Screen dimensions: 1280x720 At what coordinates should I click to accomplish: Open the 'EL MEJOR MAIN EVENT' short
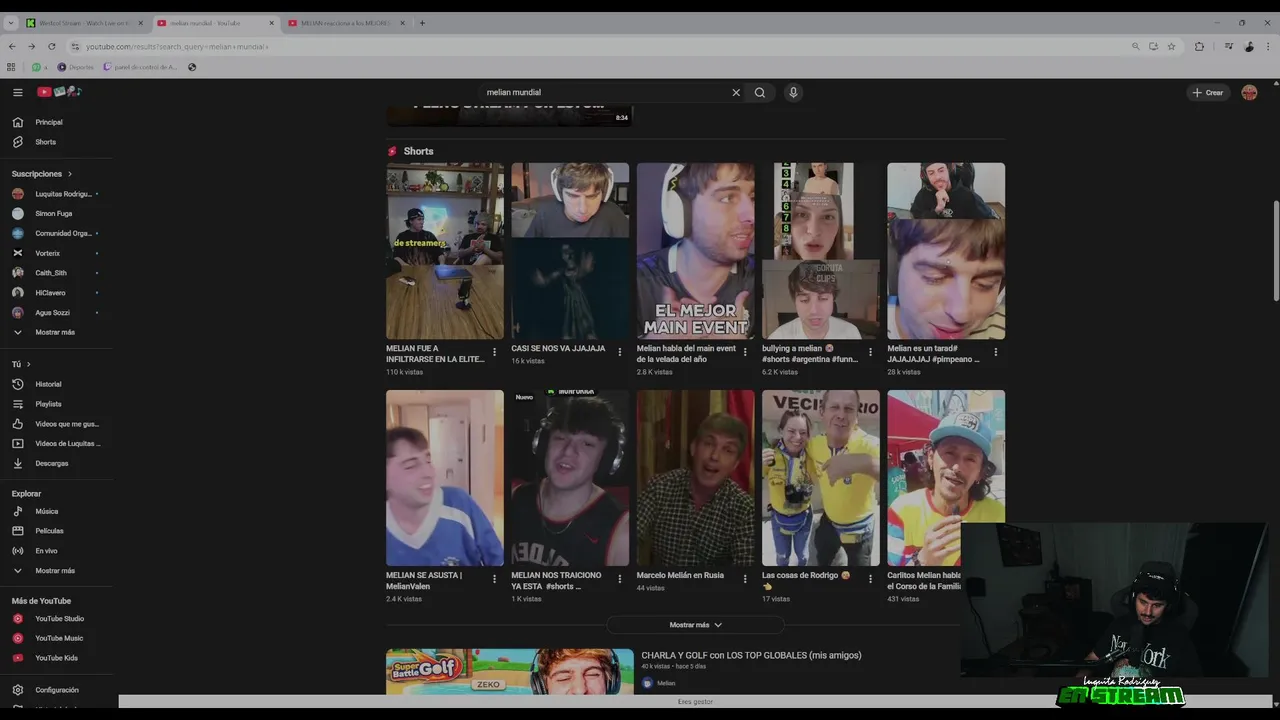pos(695,251)
